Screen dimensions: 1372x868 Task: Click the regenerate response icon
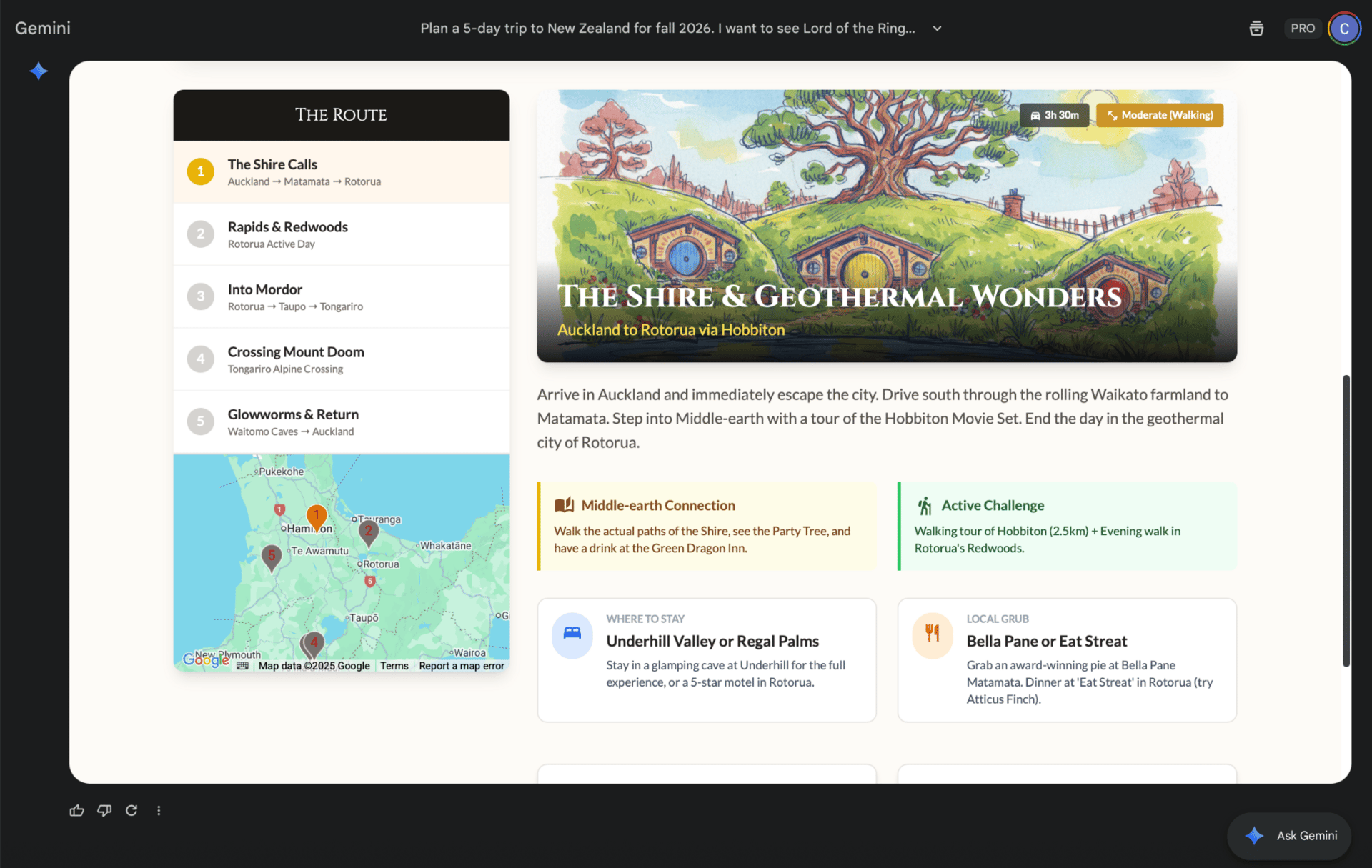[131, 810]
